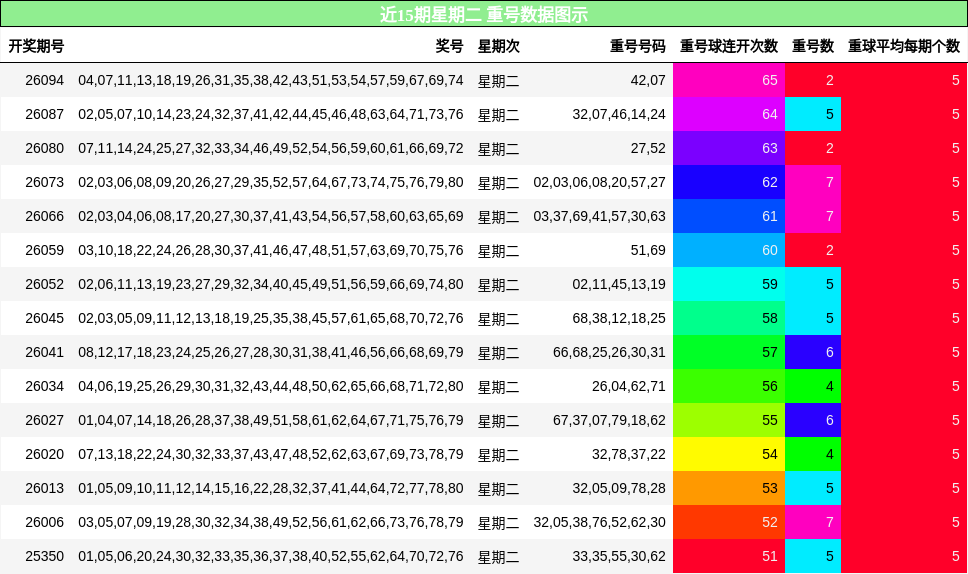Select period number 26094
This screenshot has width=968, height=574.
[x=44, y=80]
